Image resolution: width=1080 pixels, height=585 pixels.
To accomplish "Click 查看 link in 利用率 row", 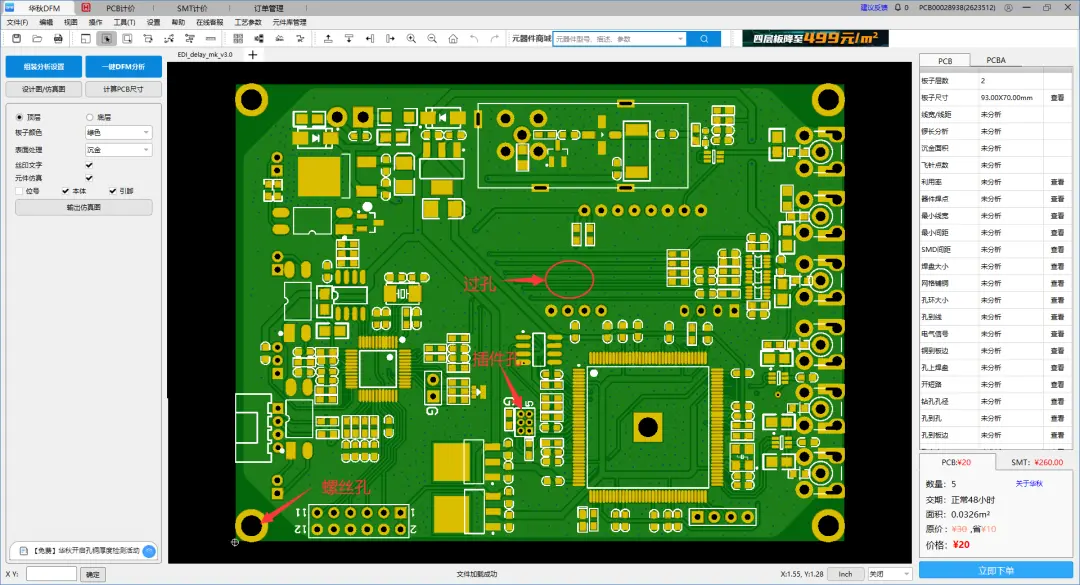I will [x=1057, y=182].
